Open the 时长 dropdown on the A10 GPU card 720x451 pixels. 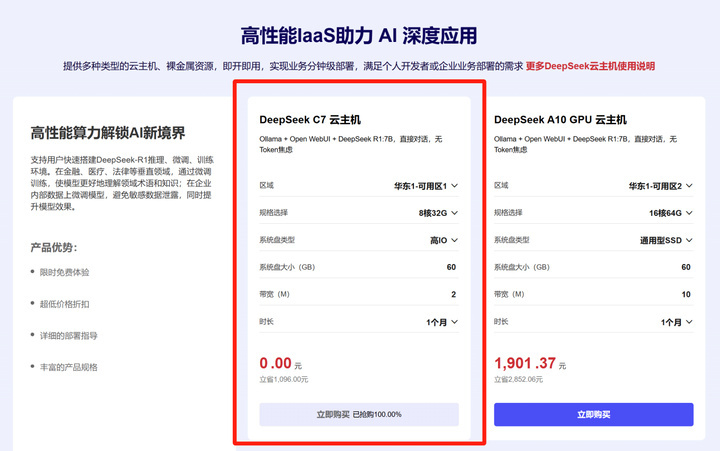pos(676,322)
